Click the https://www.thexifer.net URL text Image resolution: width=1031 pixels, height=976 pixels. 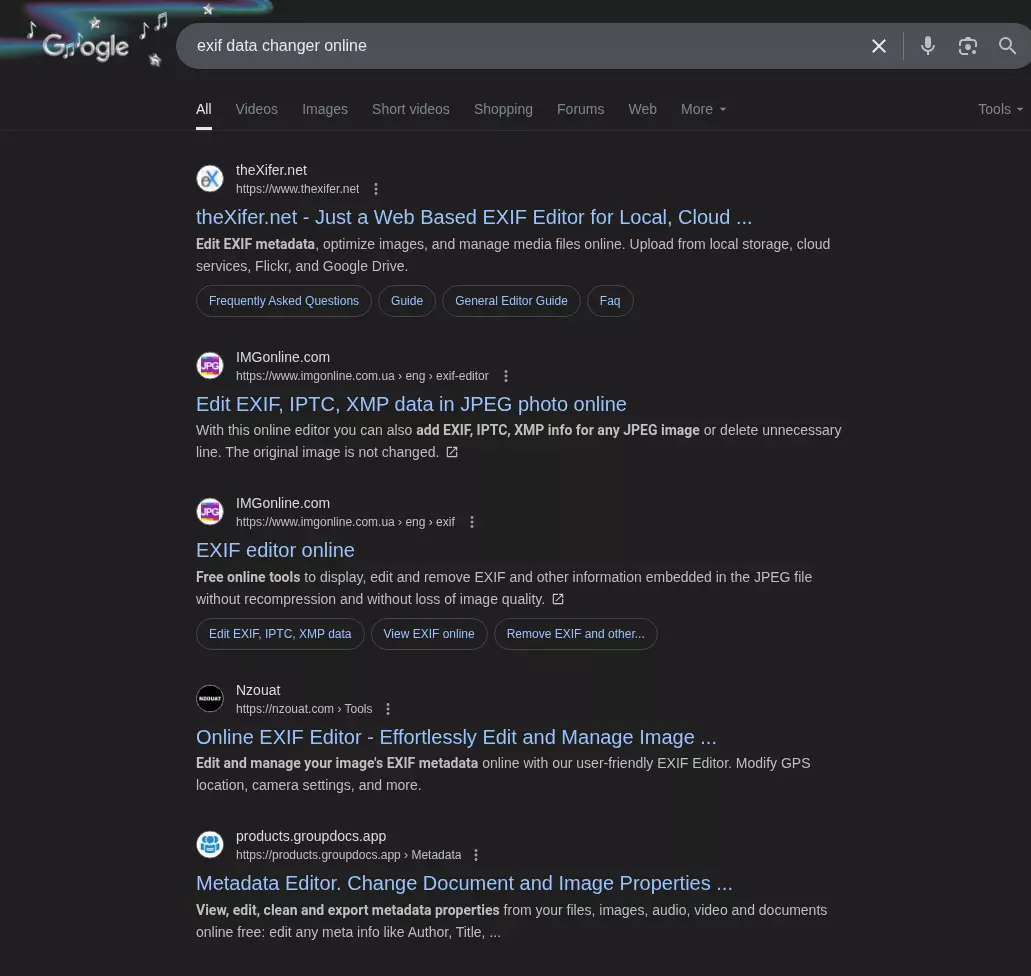click(297, 189)
